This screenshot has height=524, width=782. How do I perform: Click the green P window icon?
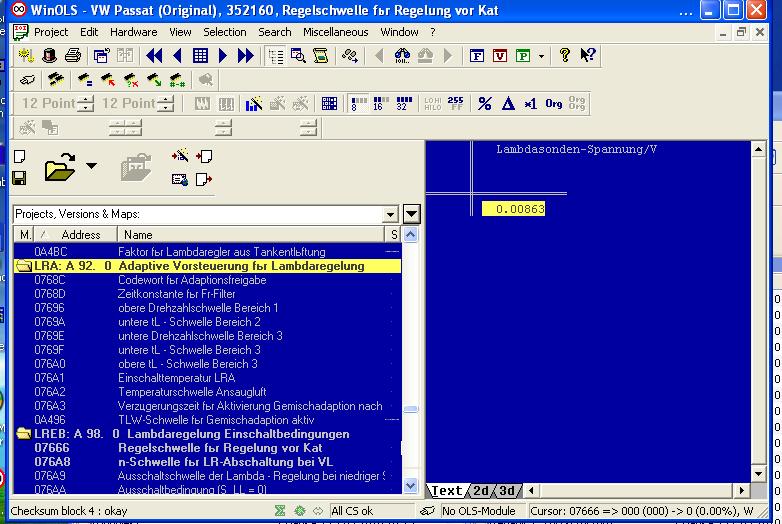(523, 55)
